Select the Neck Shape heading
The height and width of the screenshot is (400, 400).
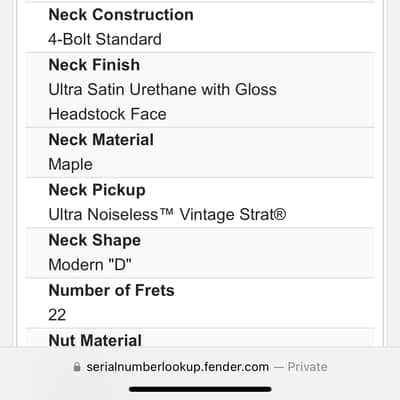(x=95, y=240)
